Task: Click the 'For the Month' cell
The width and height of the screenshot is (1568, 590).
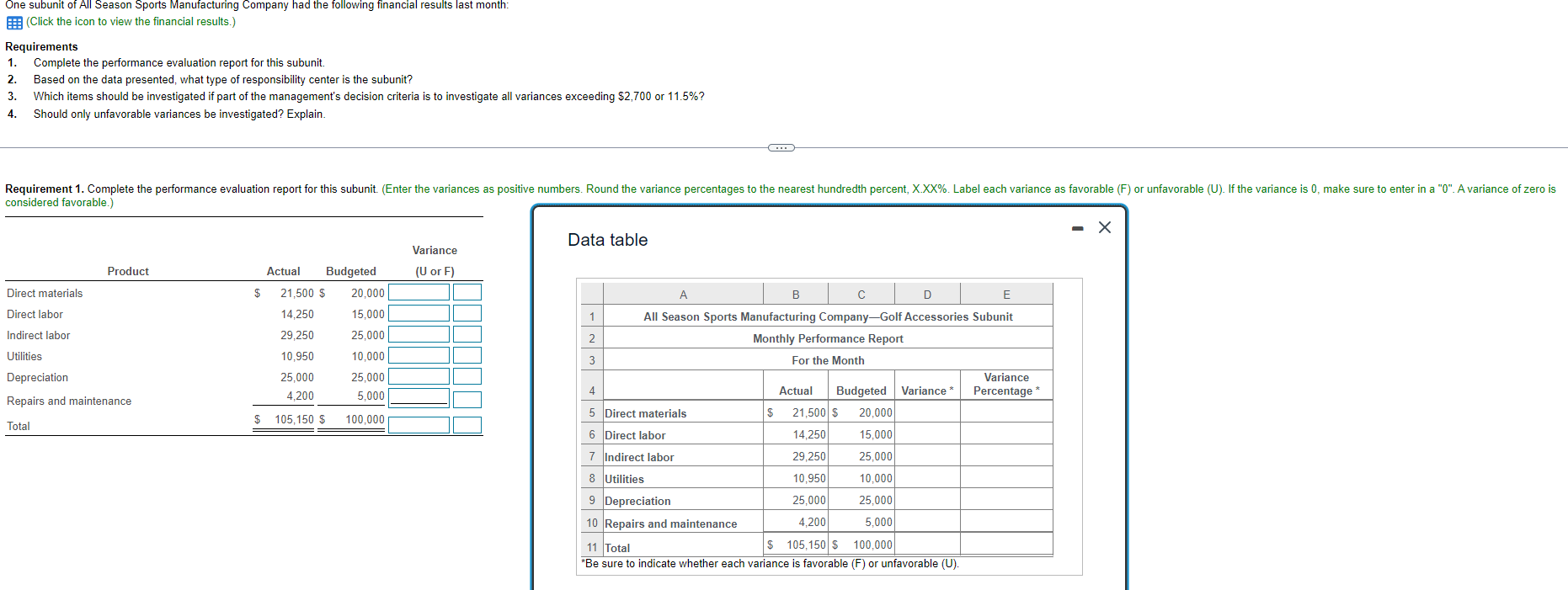Action: tap(828, 360)
